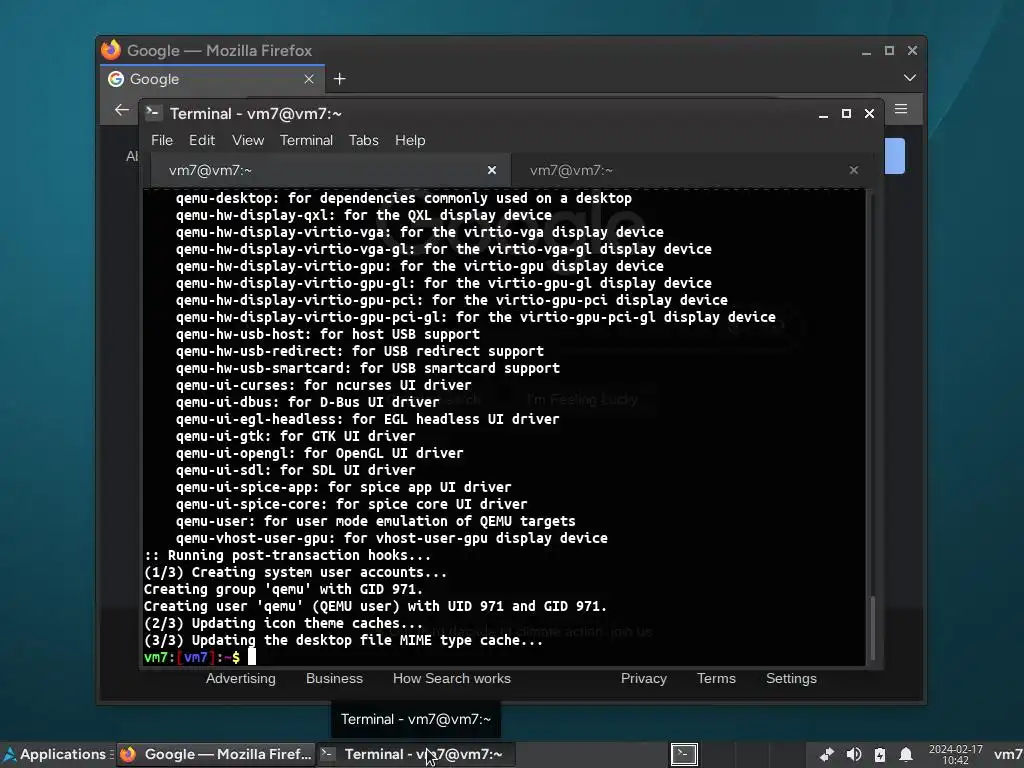Viewport: 1024px width, 768px height.
Task: Open Business link on Google page
Action: pos(334,679)
